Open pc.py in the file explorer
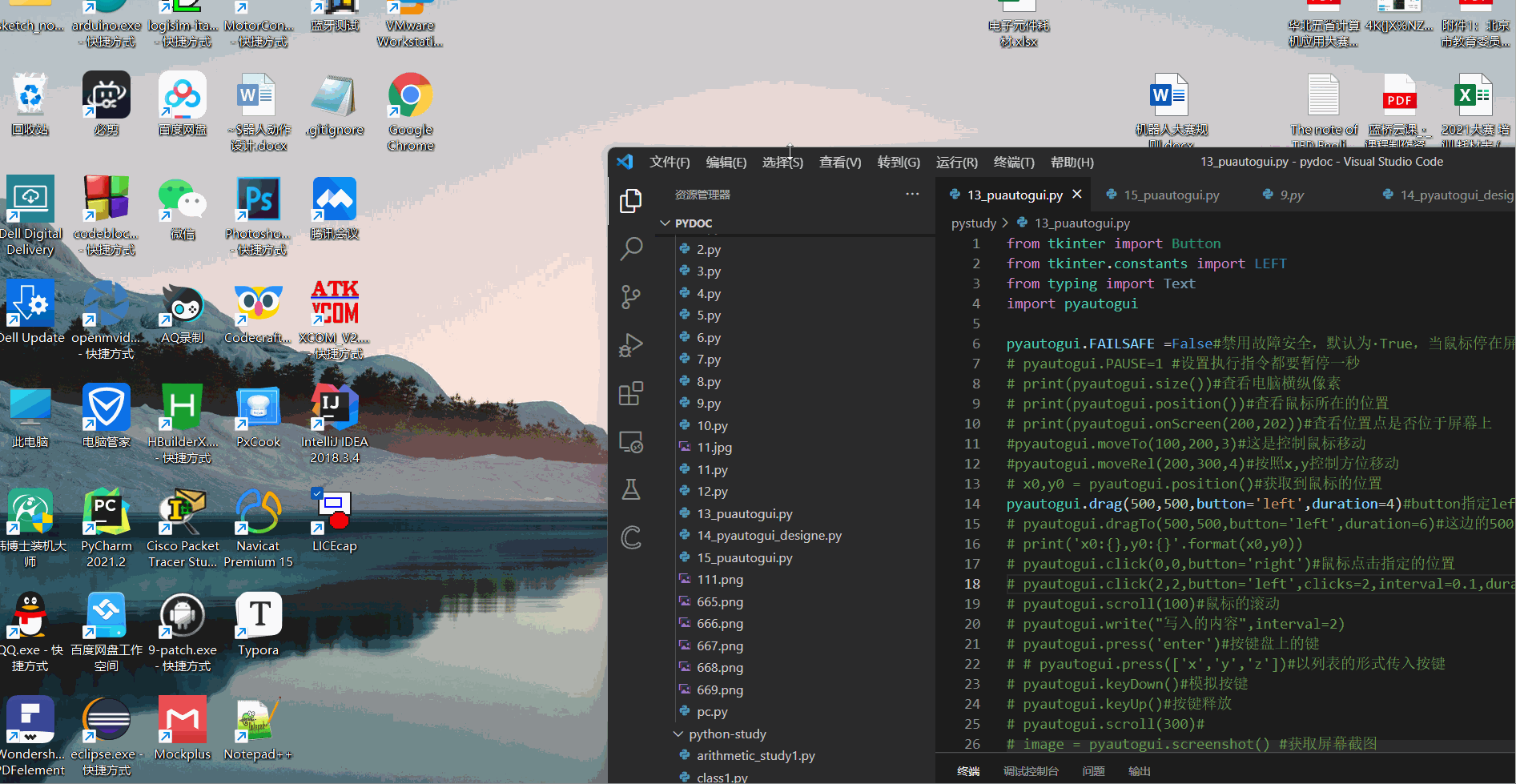1516x784 pixels. click(x=712, y=711)
